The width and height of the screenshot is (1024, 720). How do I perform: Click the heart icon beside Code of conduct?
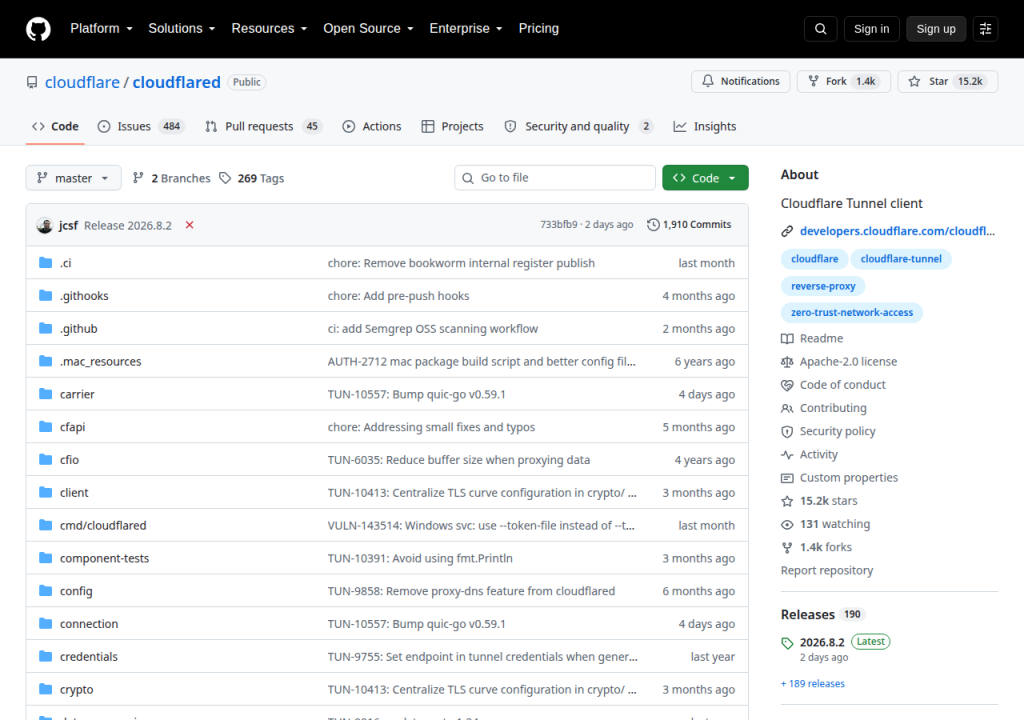pos(787,385)
